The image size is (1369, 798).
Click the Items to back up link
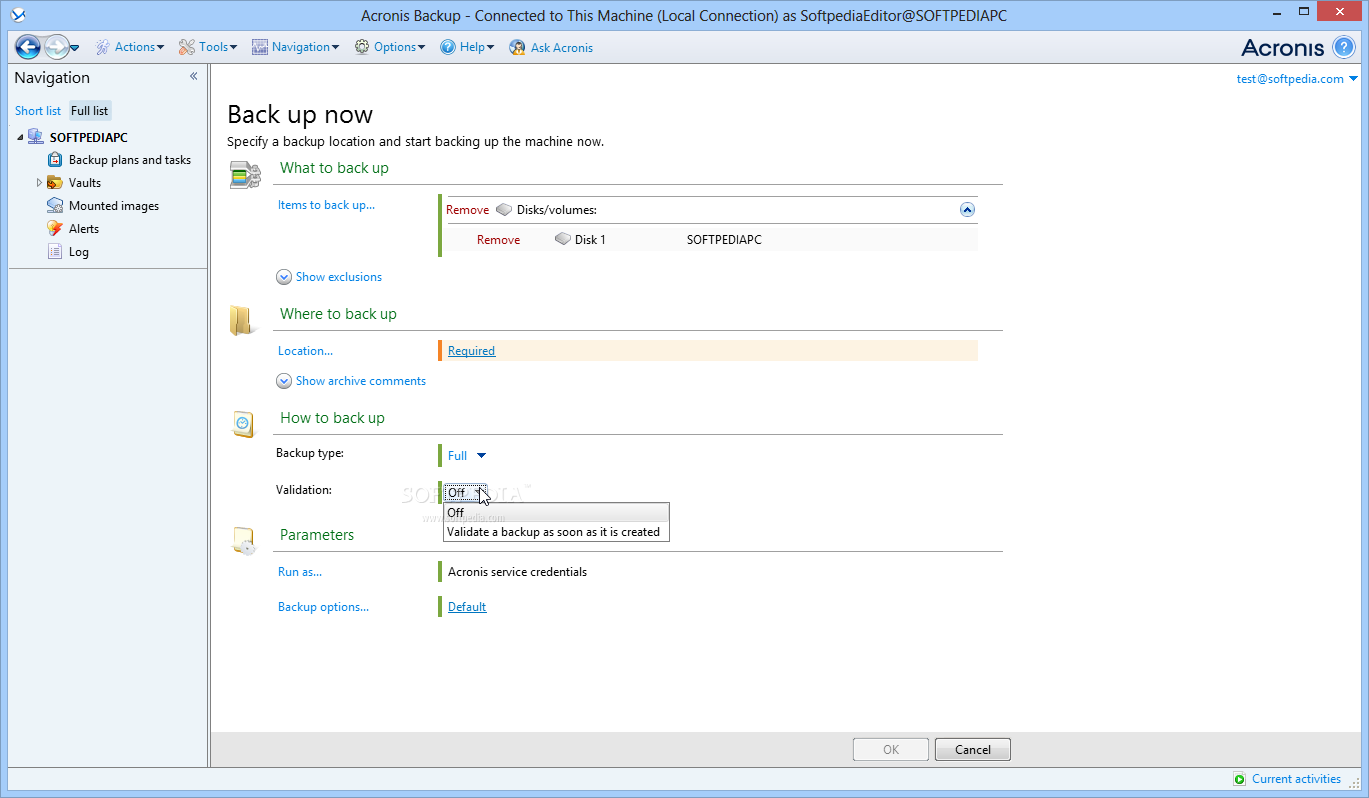pos(326,205)
